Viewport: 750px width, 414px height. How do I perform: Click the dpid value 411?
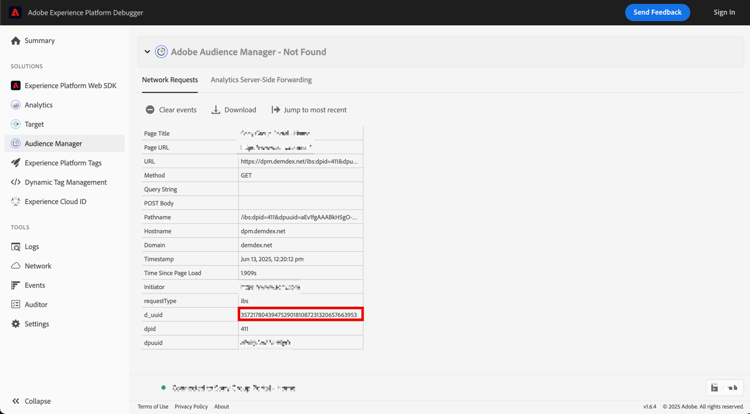click(x=244, y=328)
